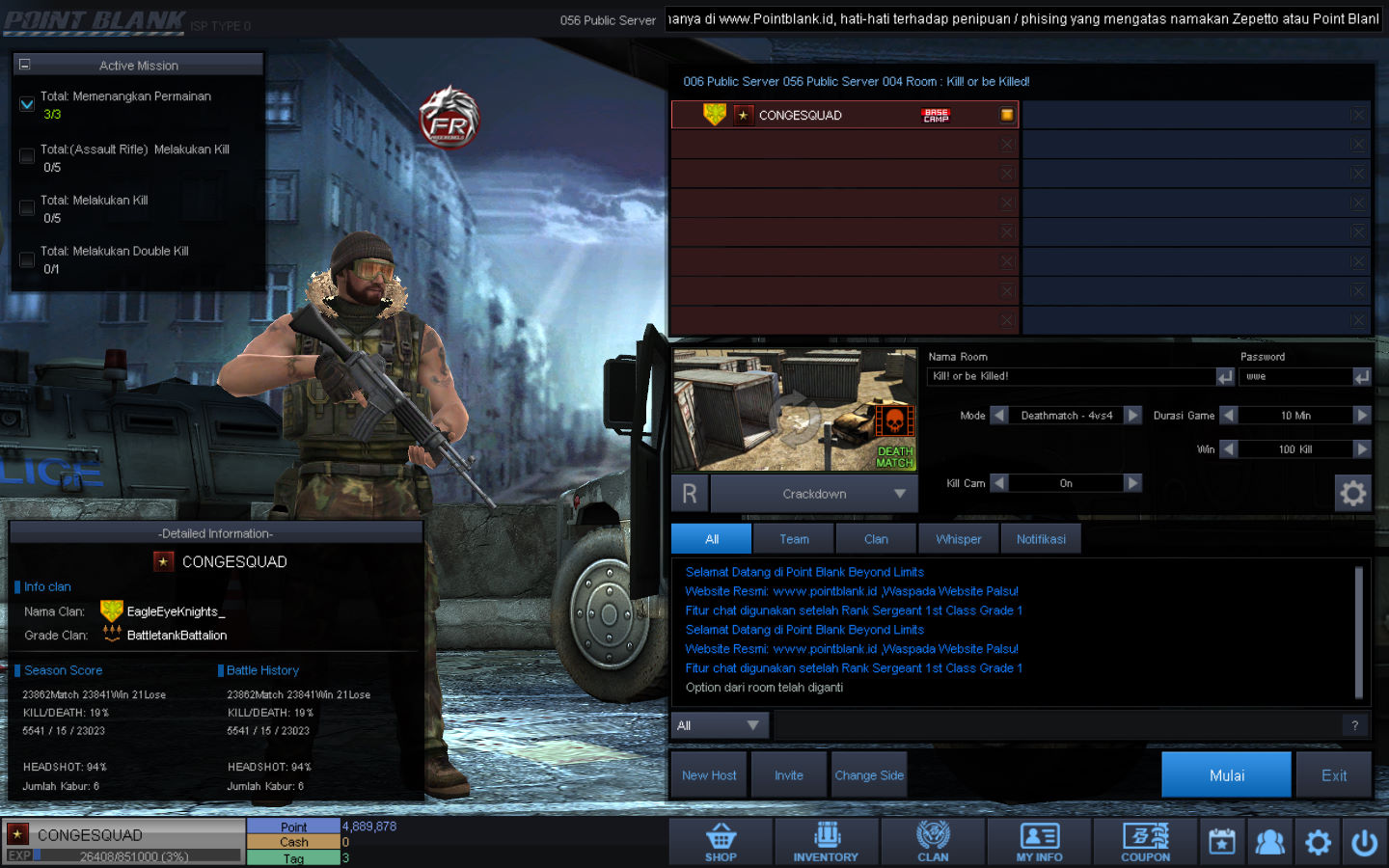
Task: Click the New Host button
Action: click(x=709, y=774)
